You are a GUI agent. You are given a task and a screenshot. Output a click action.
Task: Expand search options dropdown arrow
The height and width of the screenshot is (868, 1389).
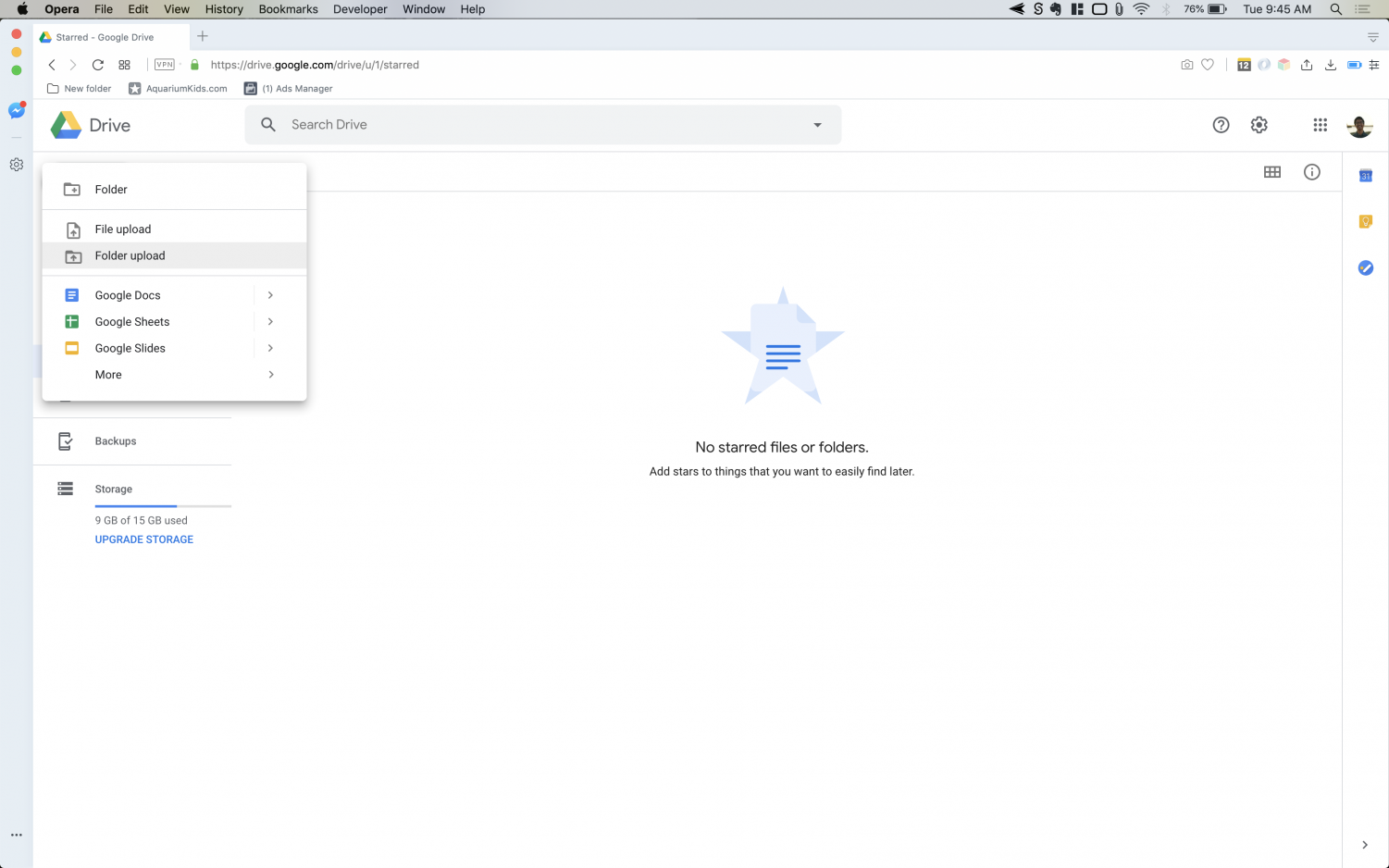tap(817, 125)
